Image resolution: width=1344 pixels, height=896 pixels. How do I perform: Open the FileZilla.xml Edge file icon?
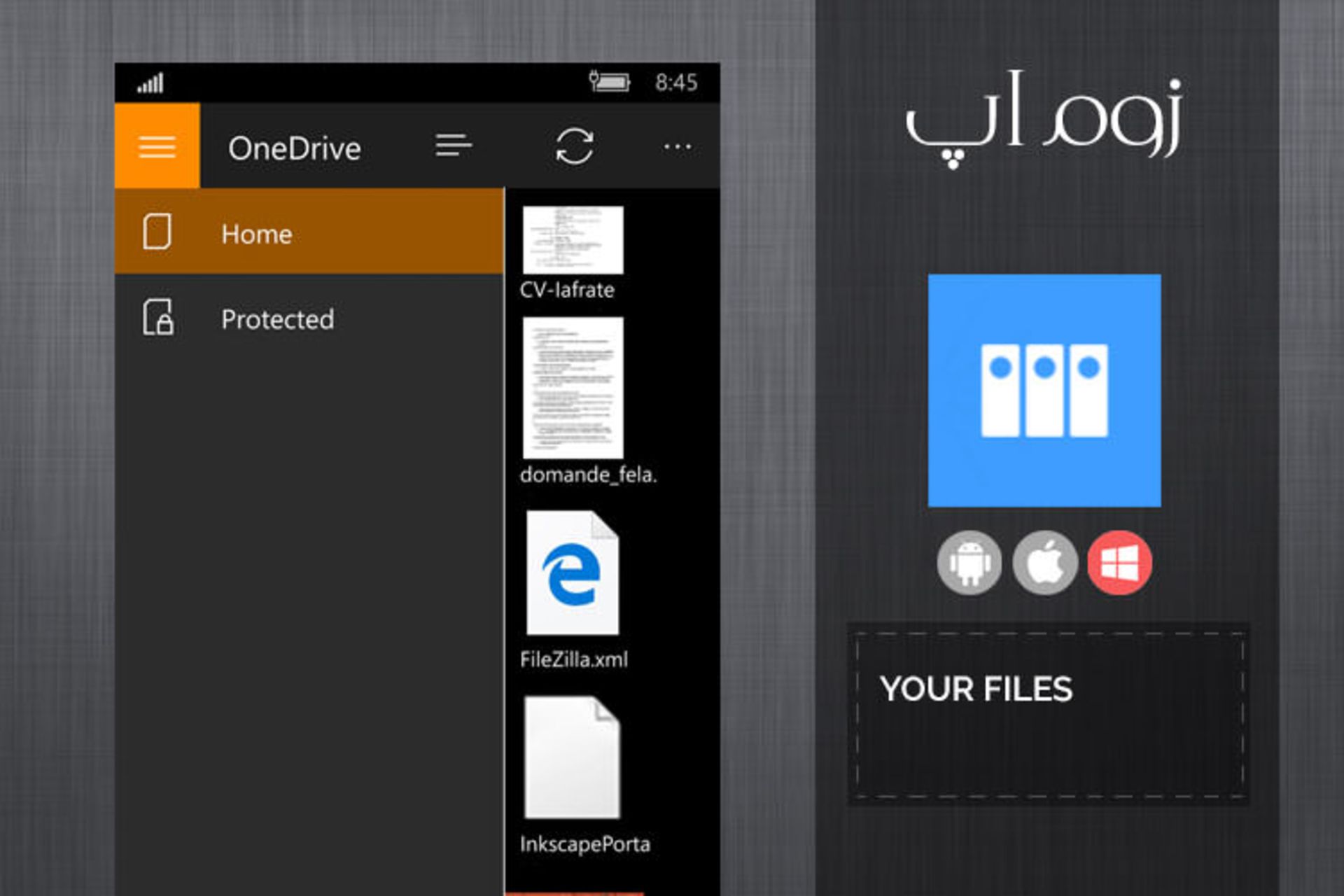click(x=573, y=573)
